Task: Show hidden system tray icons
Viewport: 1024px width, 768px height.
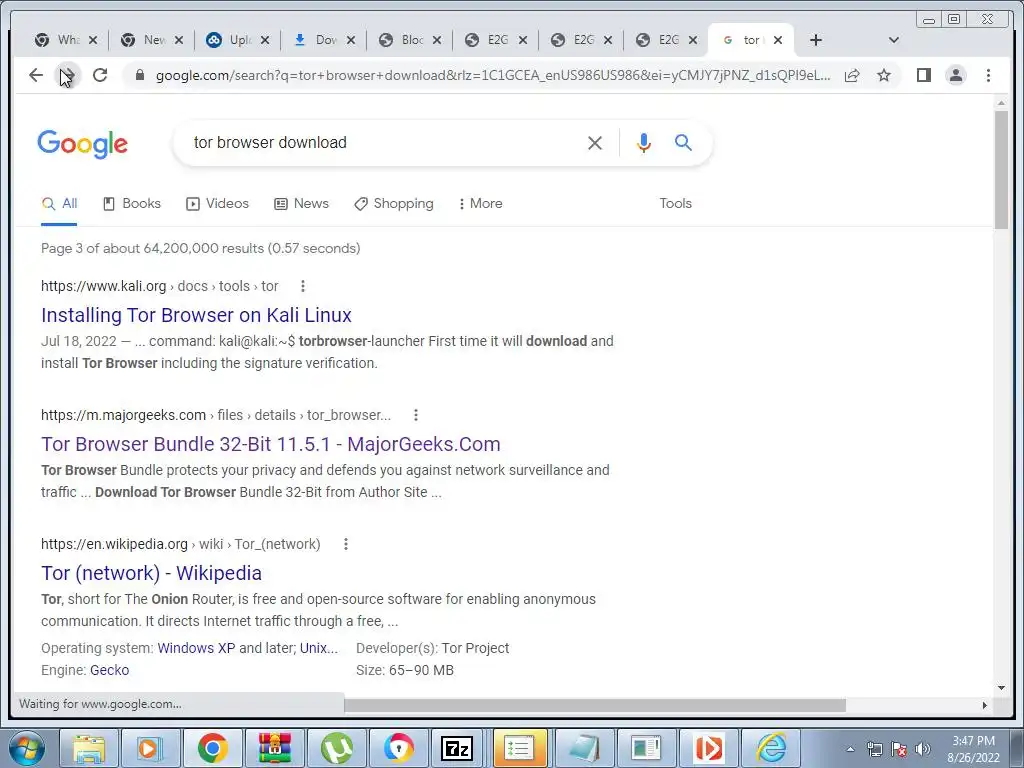Action: coord(850,749)
